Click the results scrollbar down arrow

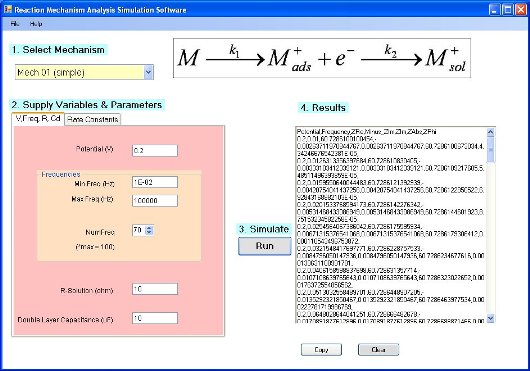click(491, 318)
